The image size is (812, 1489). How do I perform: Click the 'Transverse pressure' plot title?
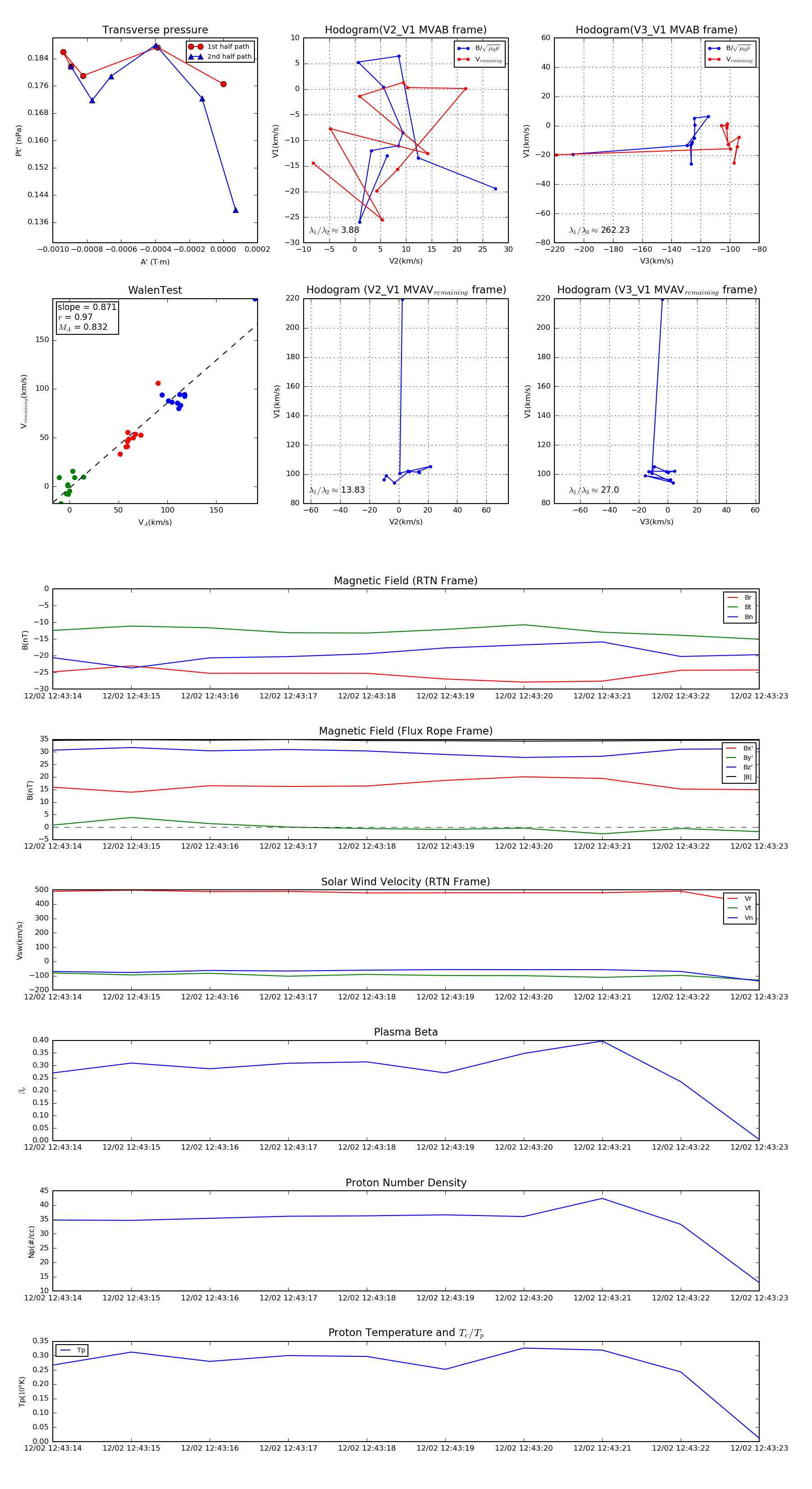click(x=155, y=30)
